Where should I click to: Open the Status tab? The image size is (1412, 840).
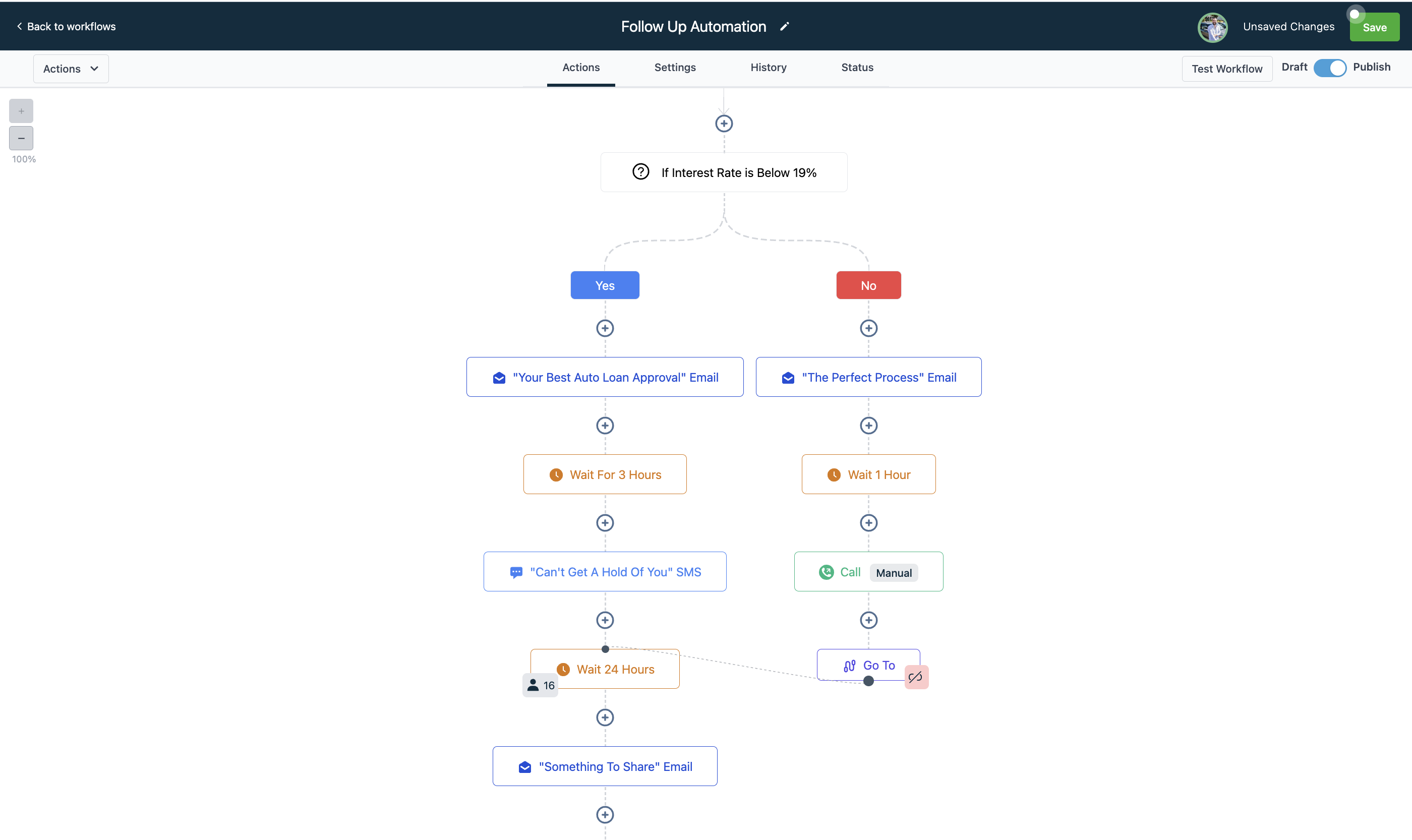[x=857, y=68]
